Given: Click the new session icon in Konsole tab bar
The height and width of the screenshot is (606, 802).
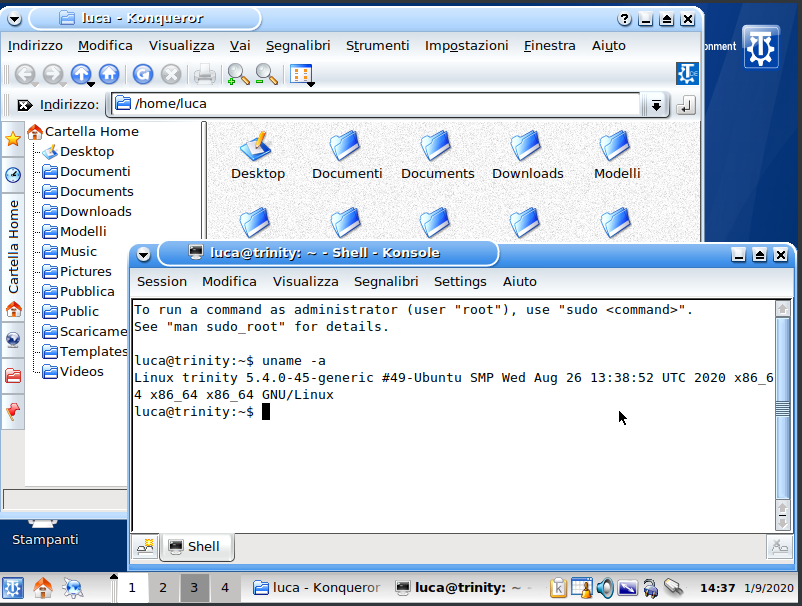Looking at the screenshot, I should (145, 547).
